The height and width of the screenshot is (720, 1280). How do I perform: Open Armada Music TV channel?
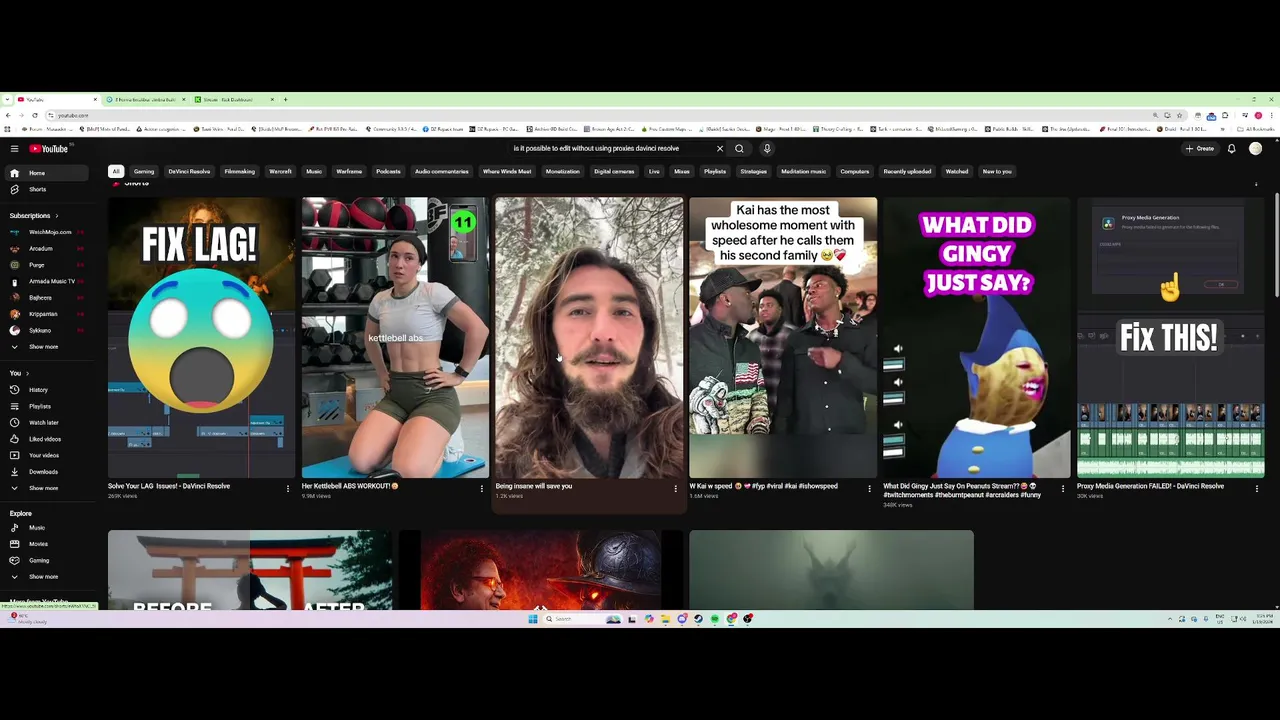pyautogui.click(x=48, y=281)
